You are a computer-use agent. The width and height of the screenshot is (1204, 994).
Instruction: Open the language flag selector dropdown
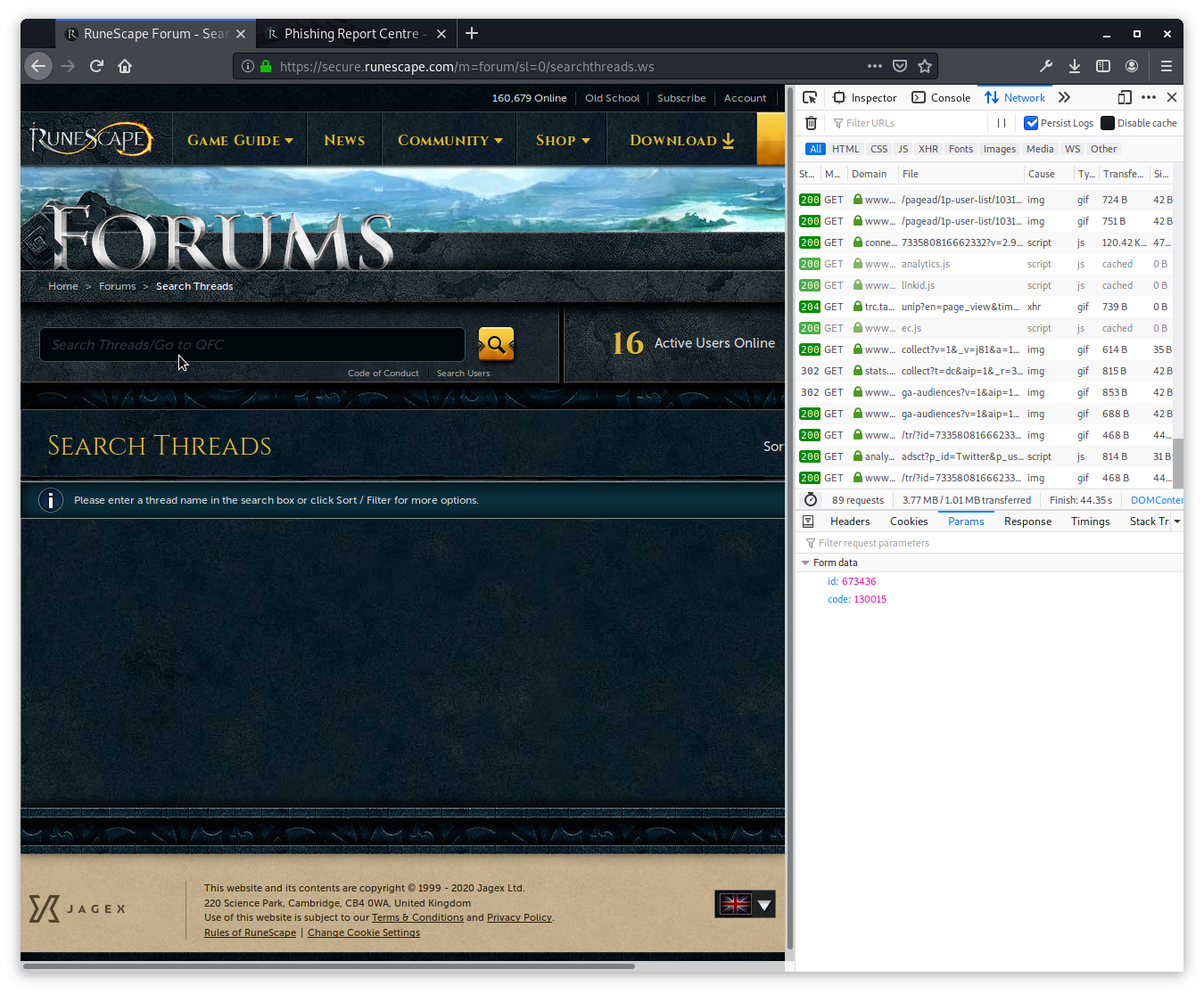[x=745, y=905]
